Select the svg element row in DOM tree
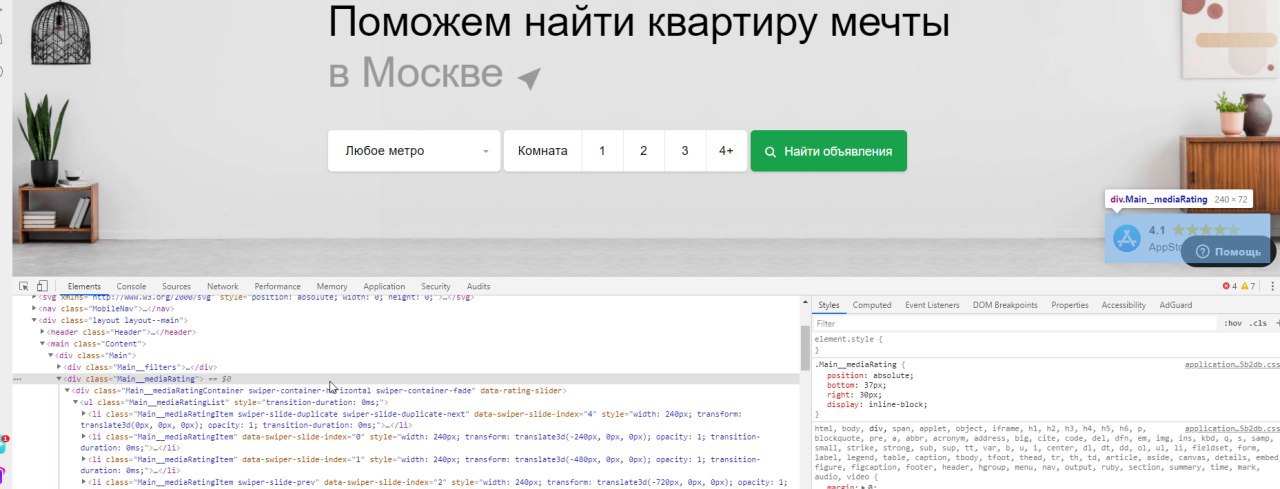Image resolution: width=1280 pixels, height=489 pixels. tap(406, 298)
